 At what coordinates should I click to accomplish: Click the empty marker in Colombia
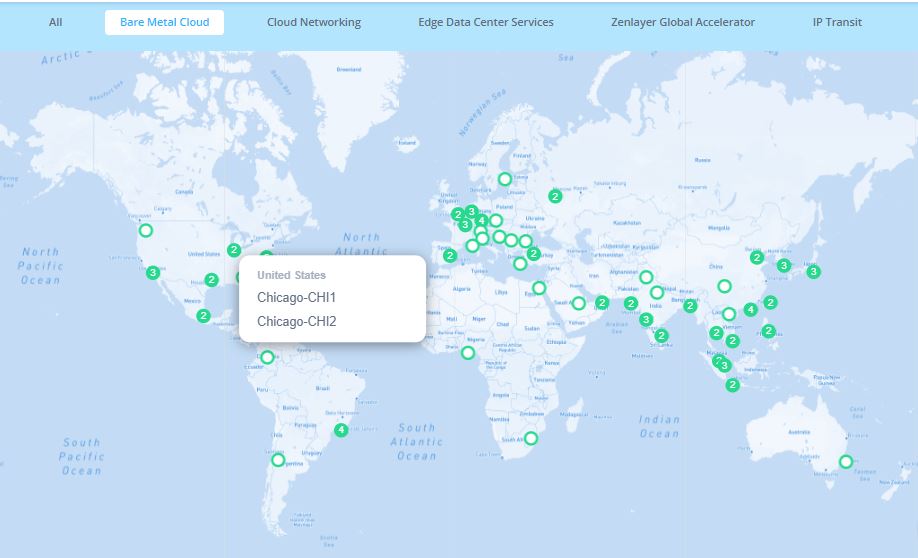267,357
